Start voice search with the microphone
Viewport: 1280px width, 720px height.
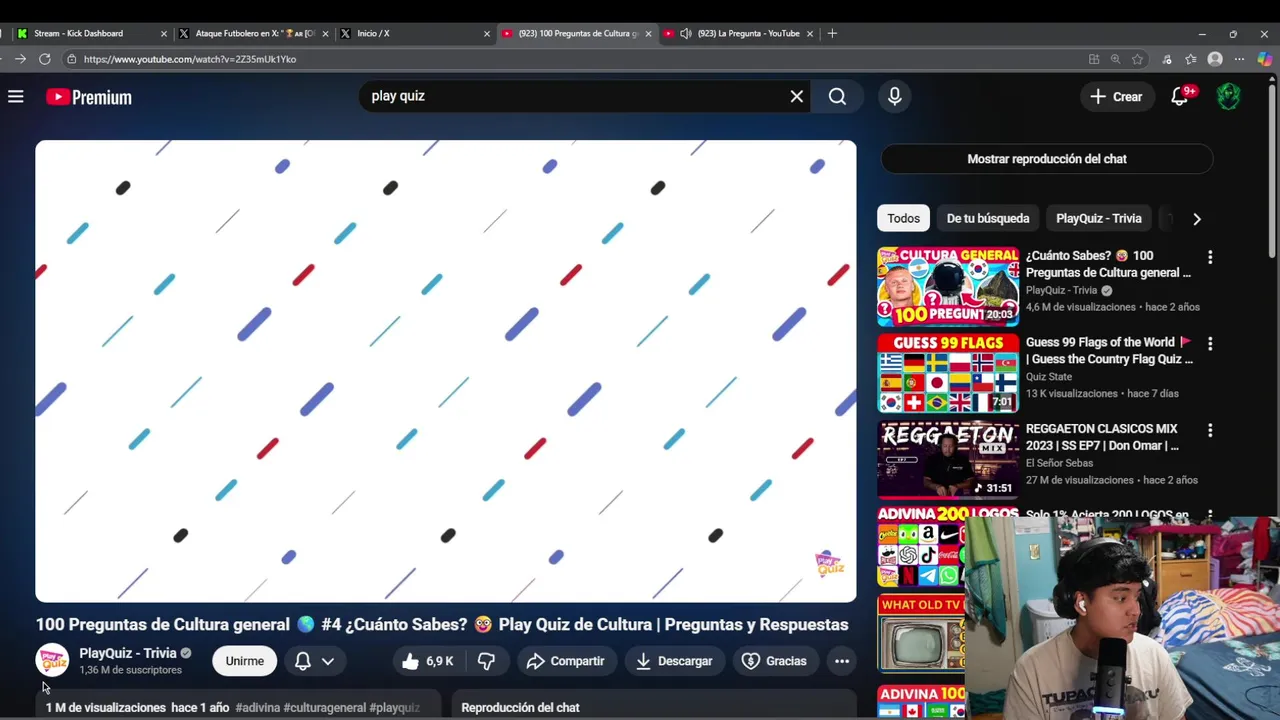point(895,96)
